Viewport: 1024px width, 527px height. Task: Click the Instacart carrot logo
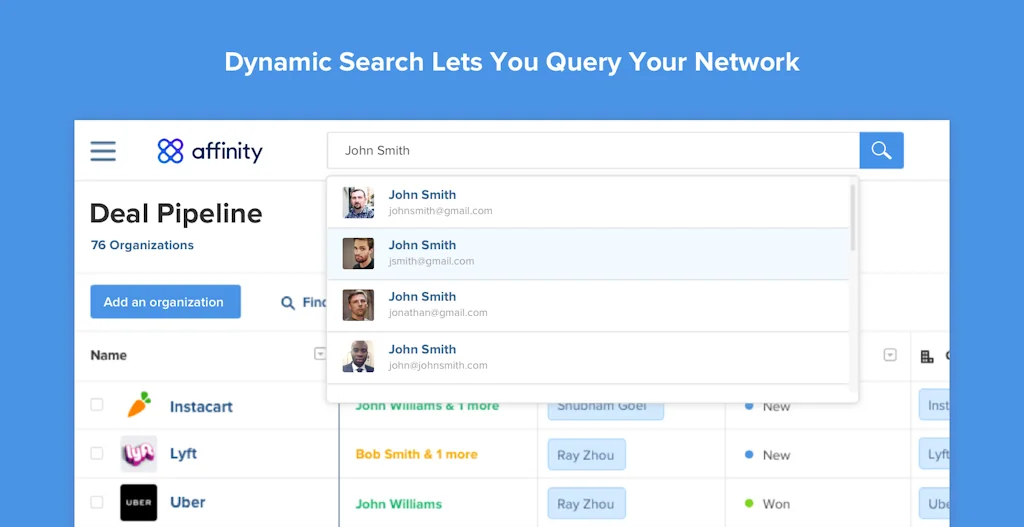(x=138, y=406)
